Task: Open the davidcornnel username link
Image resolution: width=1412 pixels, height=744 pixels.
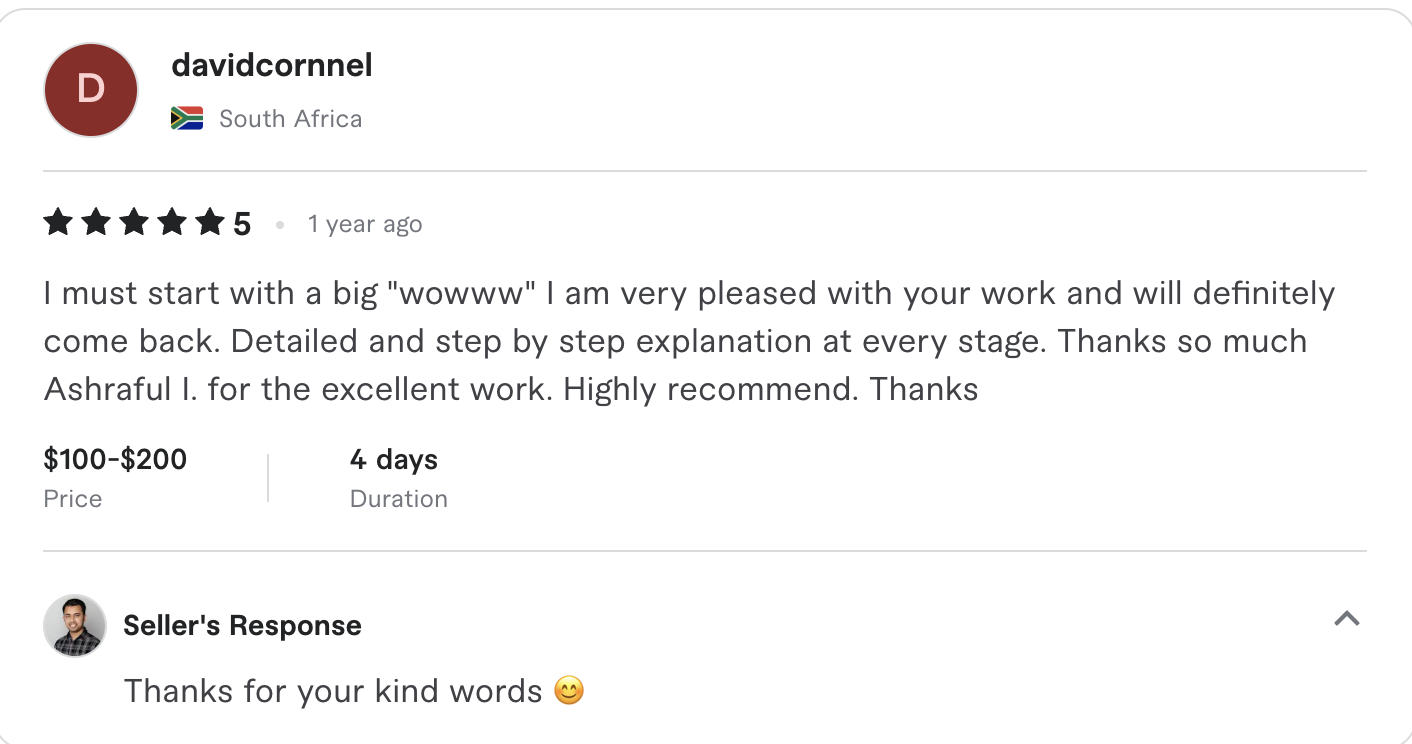Action: click(271, 65)
